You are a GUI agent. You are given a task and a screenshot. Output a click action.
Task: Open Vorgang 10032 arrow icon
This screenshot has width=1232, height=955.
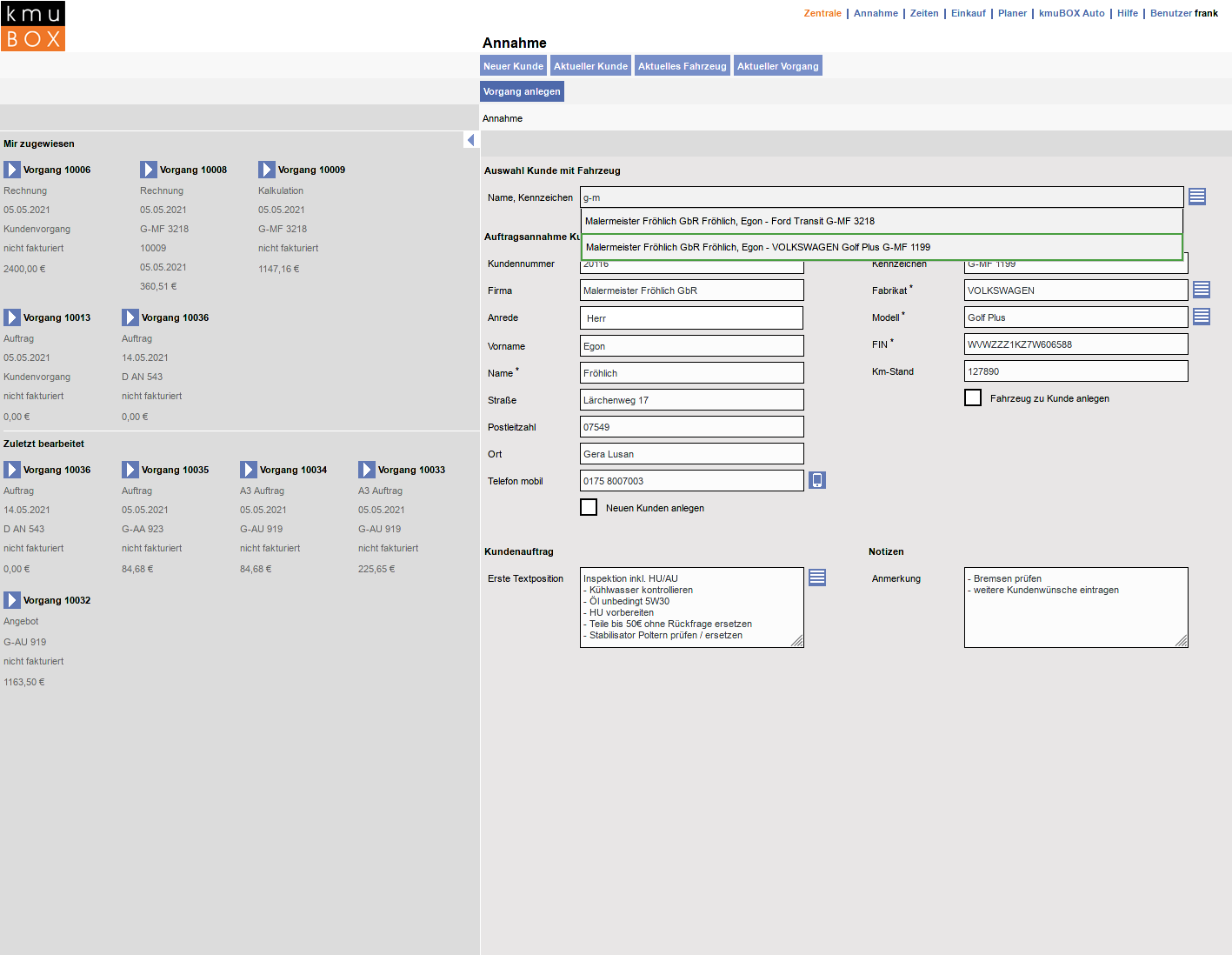tap(12, 600)
